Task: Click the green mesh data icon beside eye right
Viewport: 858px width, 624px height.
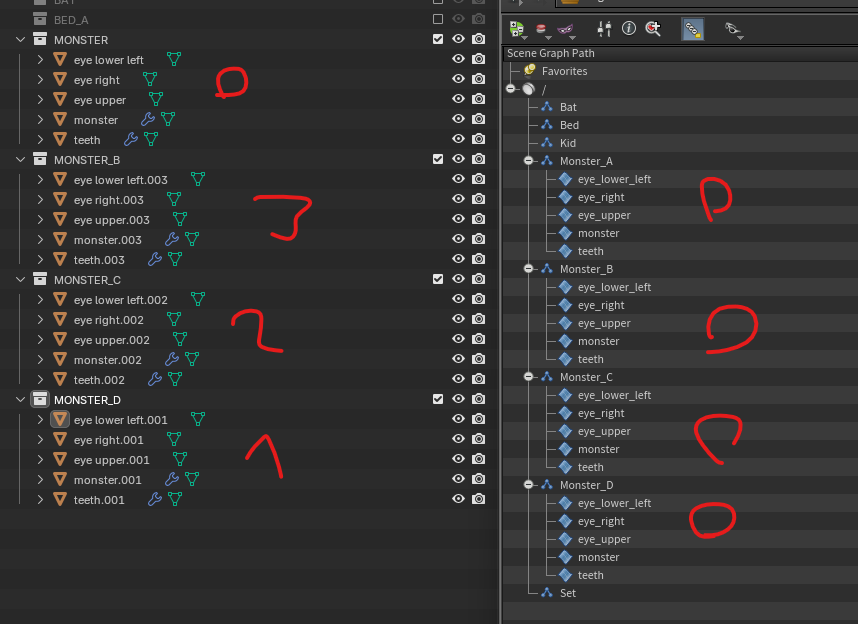Action: click(150, 79)
